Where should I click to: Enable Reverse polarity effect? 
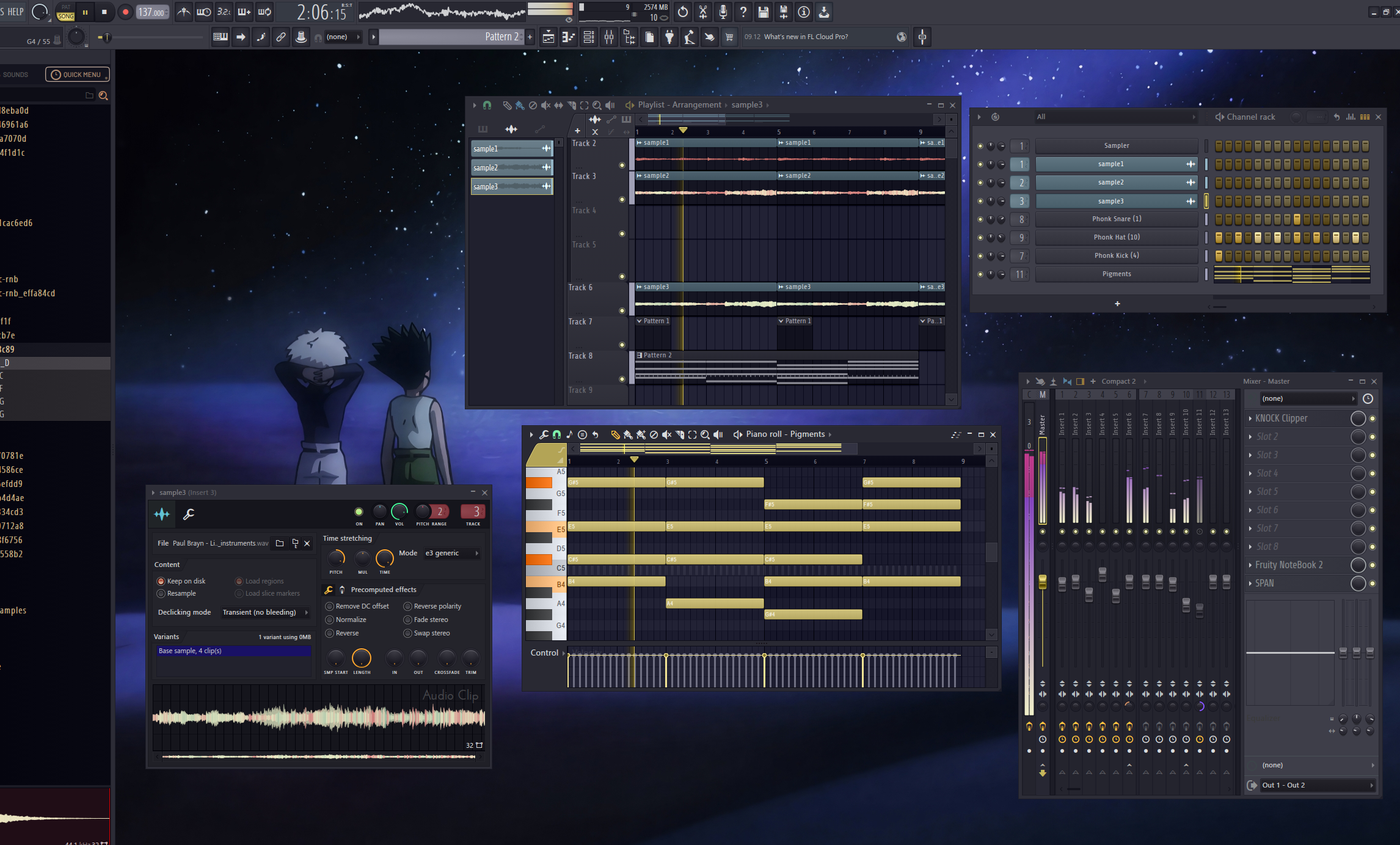click(x=407, y=606)
